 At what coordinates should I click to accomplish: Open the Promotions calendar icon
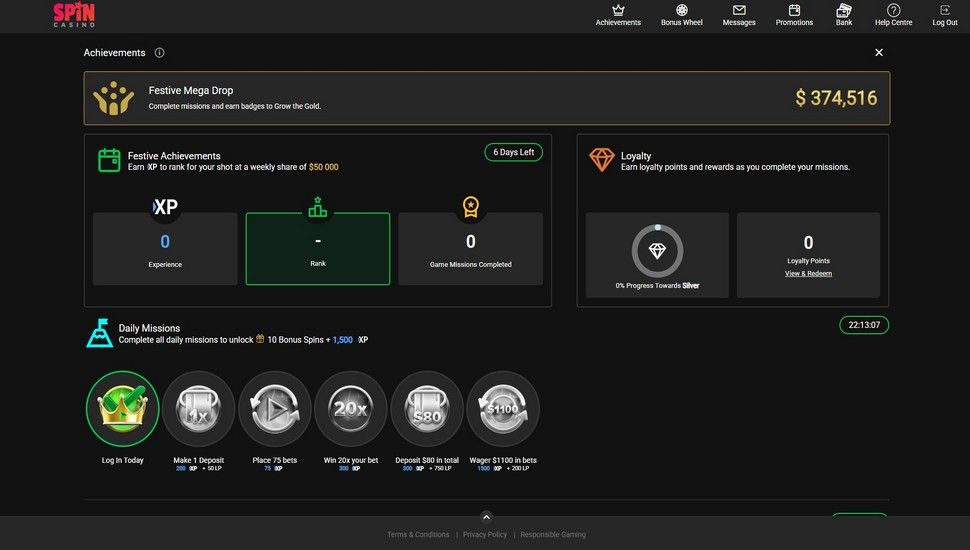coord(794,10)
